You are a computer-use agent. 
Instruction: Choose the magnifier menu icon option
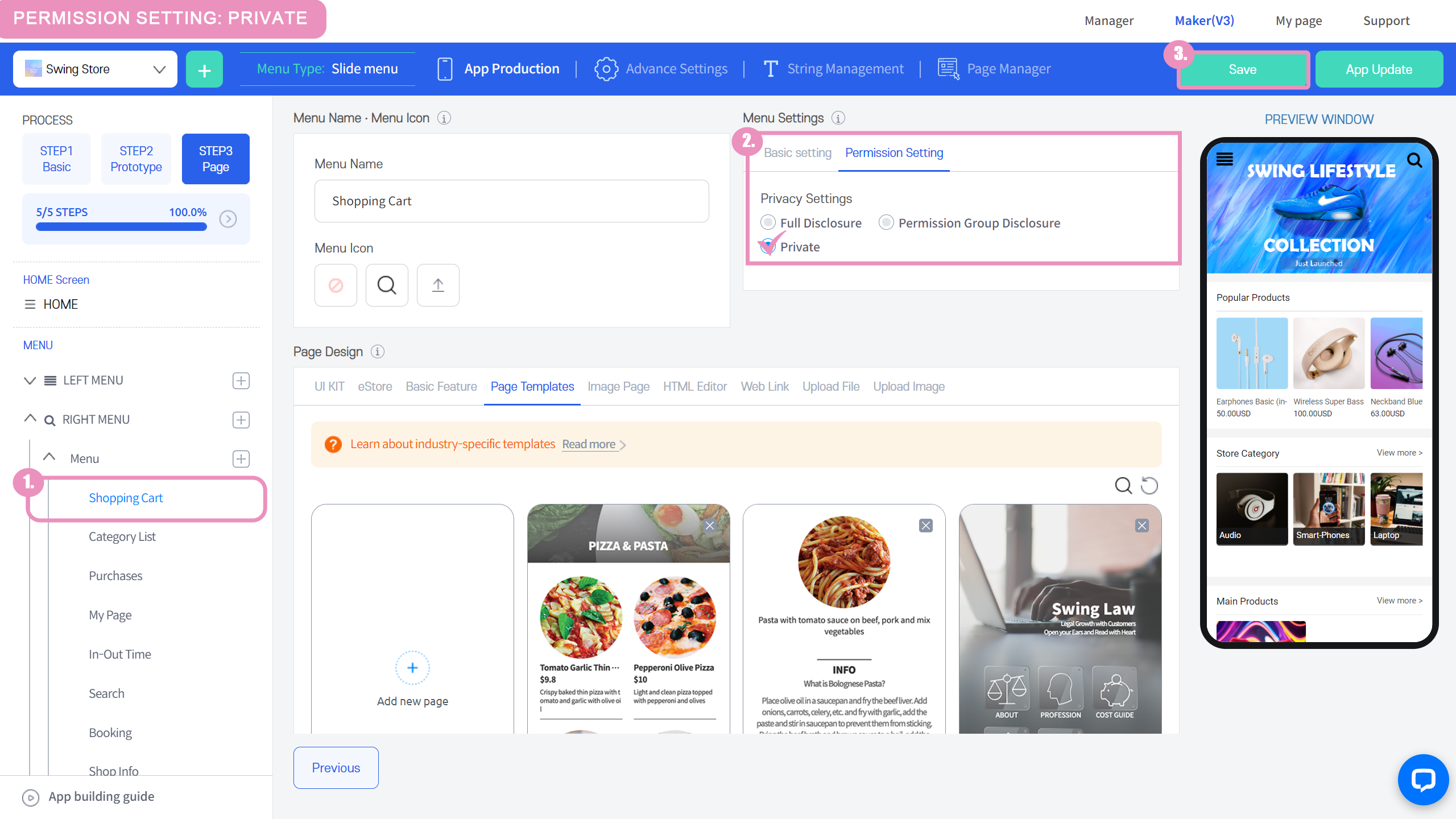coord(387,285)
